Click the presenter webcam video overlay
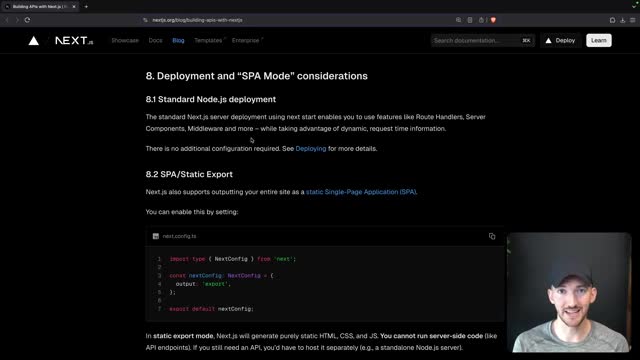The image size is (640, 360). tap(569, 292)
